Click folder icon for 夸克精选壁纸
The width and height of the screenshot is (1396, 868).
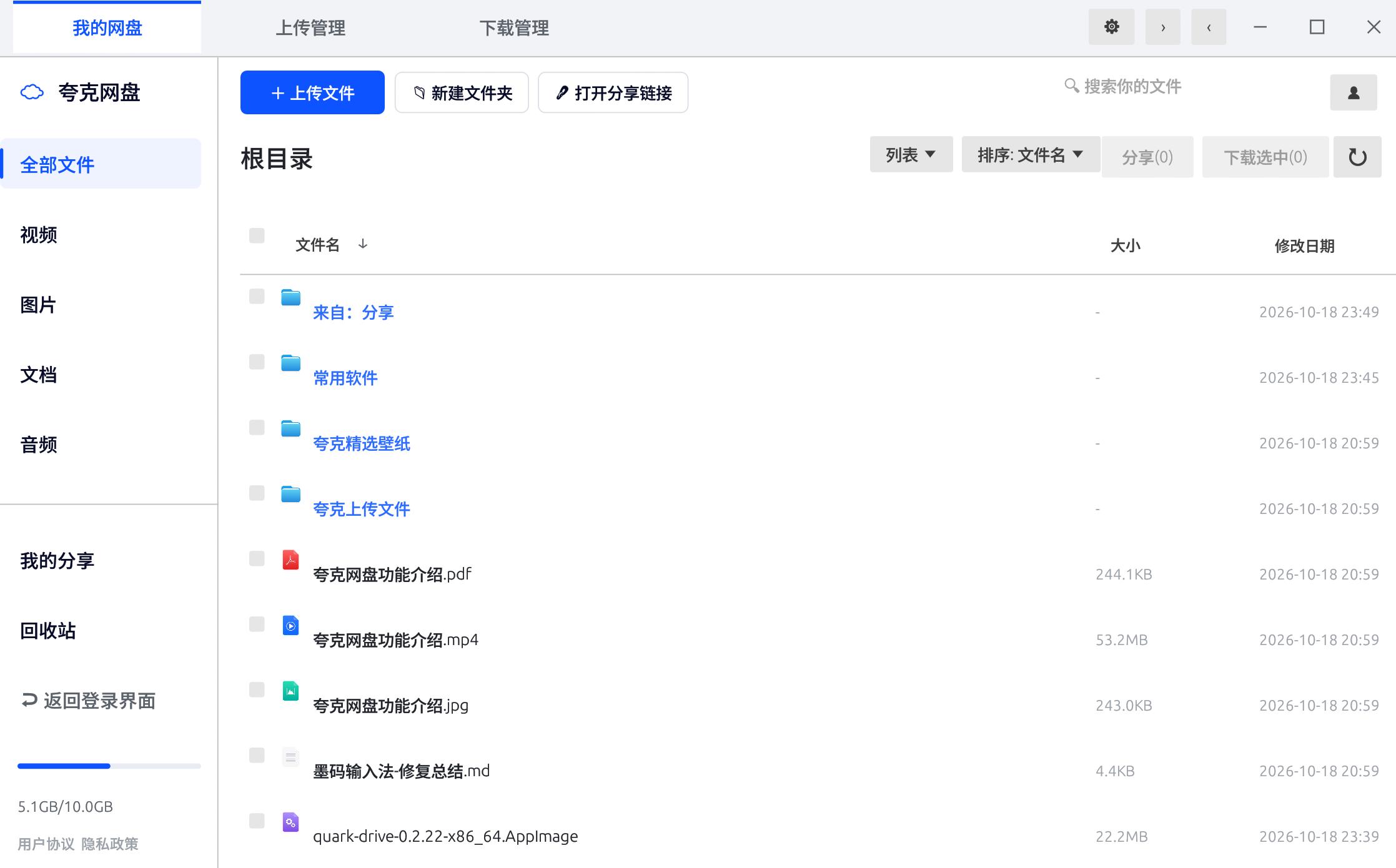(290, 428)
